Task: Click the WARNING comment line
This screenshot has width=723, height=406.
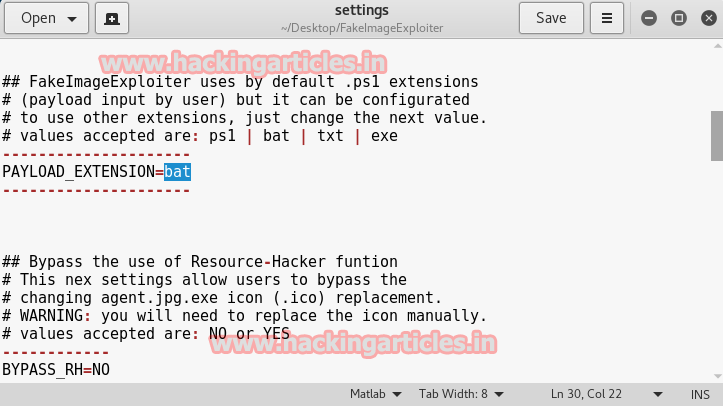Action: click(243, 316)
